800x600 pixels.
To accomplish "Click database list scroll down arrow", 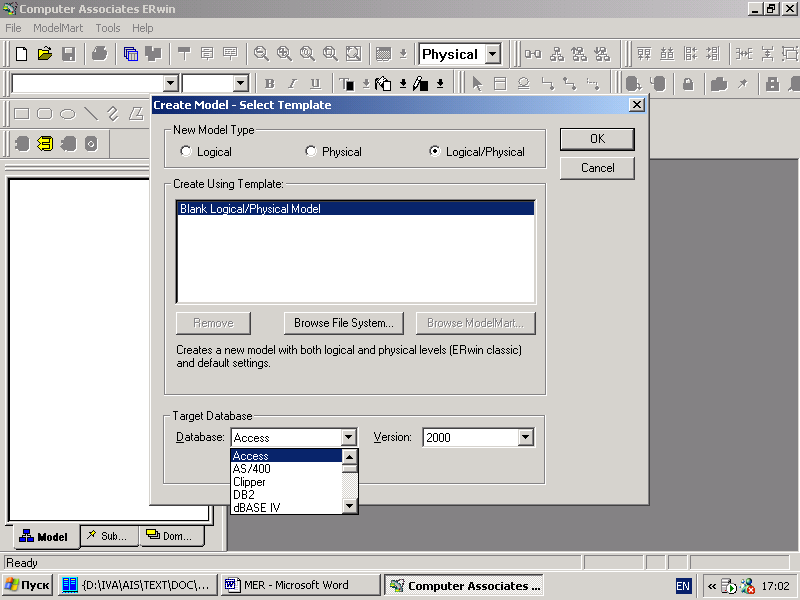I will click(349, 506).
